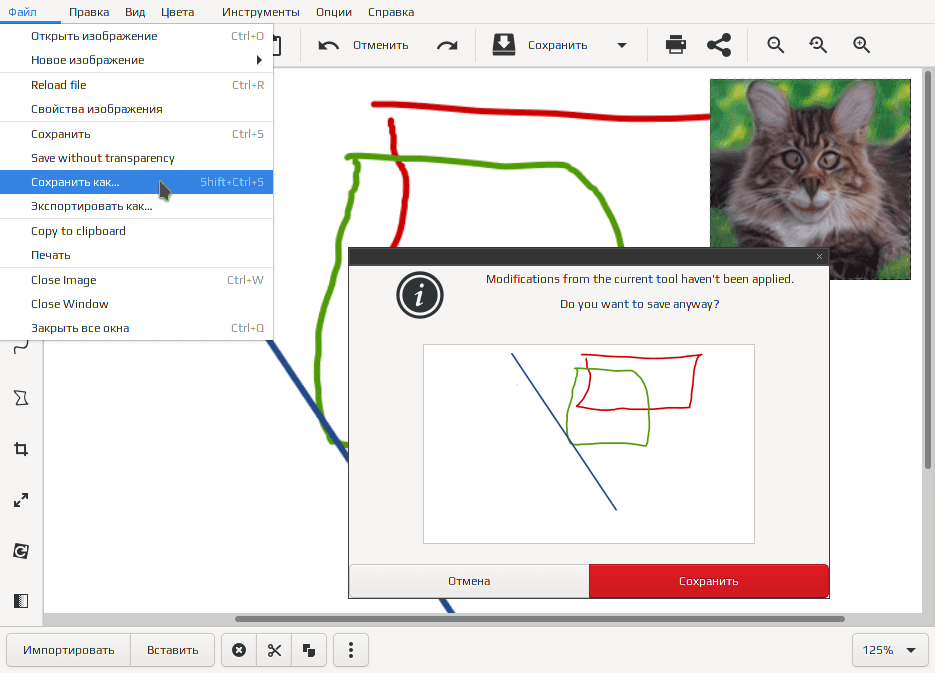
Task: Select the Scale tool with diagonal arrows
Action: point(21,500)
